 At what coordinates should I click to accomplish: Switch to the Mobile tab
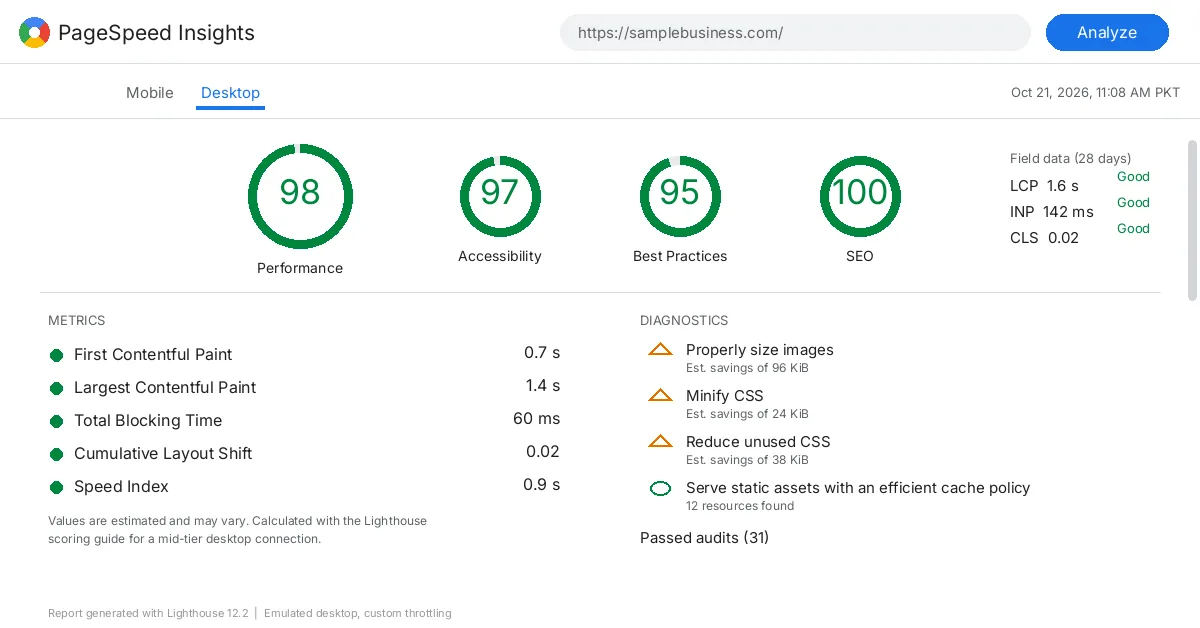pos(150,92)
